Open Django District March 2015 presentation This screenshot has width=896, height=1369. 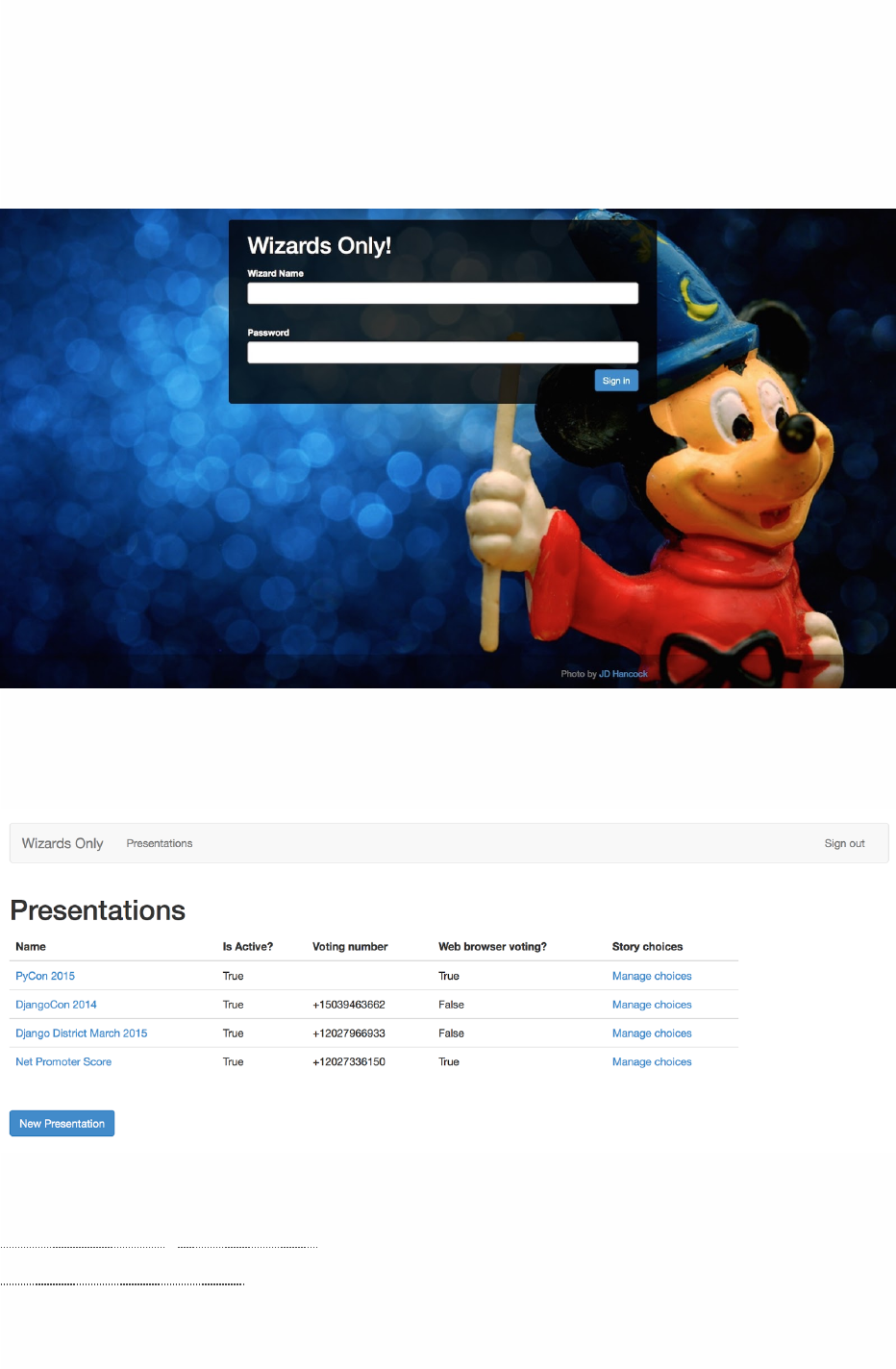click(82, 1033)
